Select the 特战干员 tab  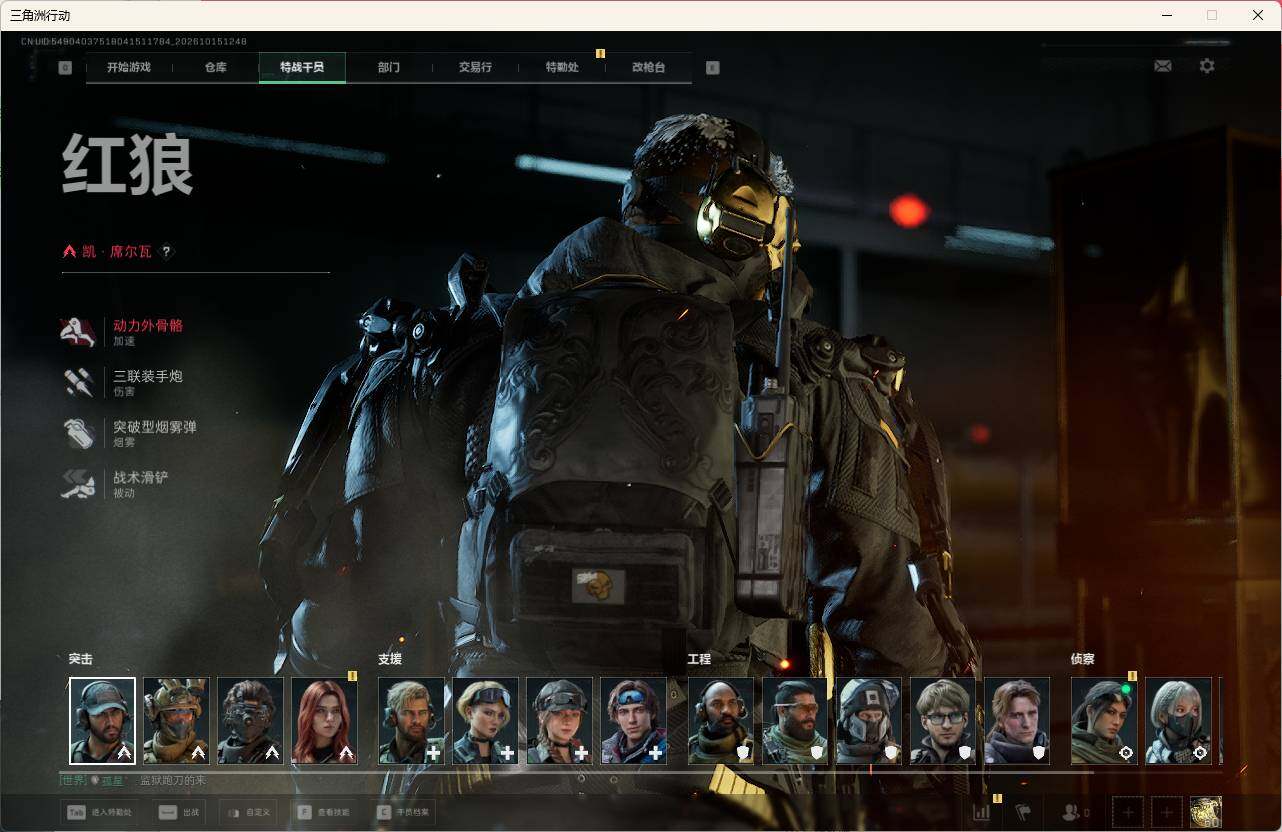coord(302,67)
